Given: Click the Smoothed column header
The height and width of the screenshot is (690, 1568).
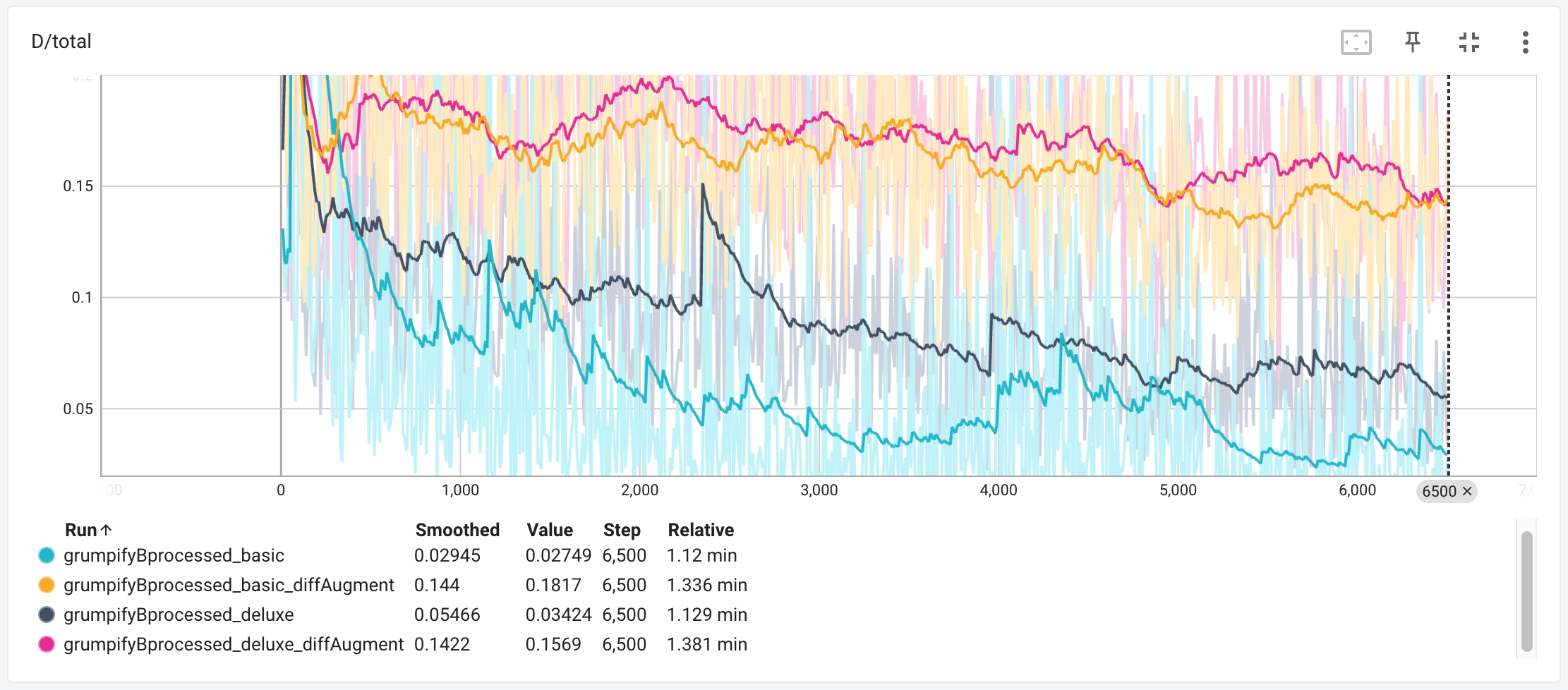Looking at the screenshot, I should click(457, 530).
